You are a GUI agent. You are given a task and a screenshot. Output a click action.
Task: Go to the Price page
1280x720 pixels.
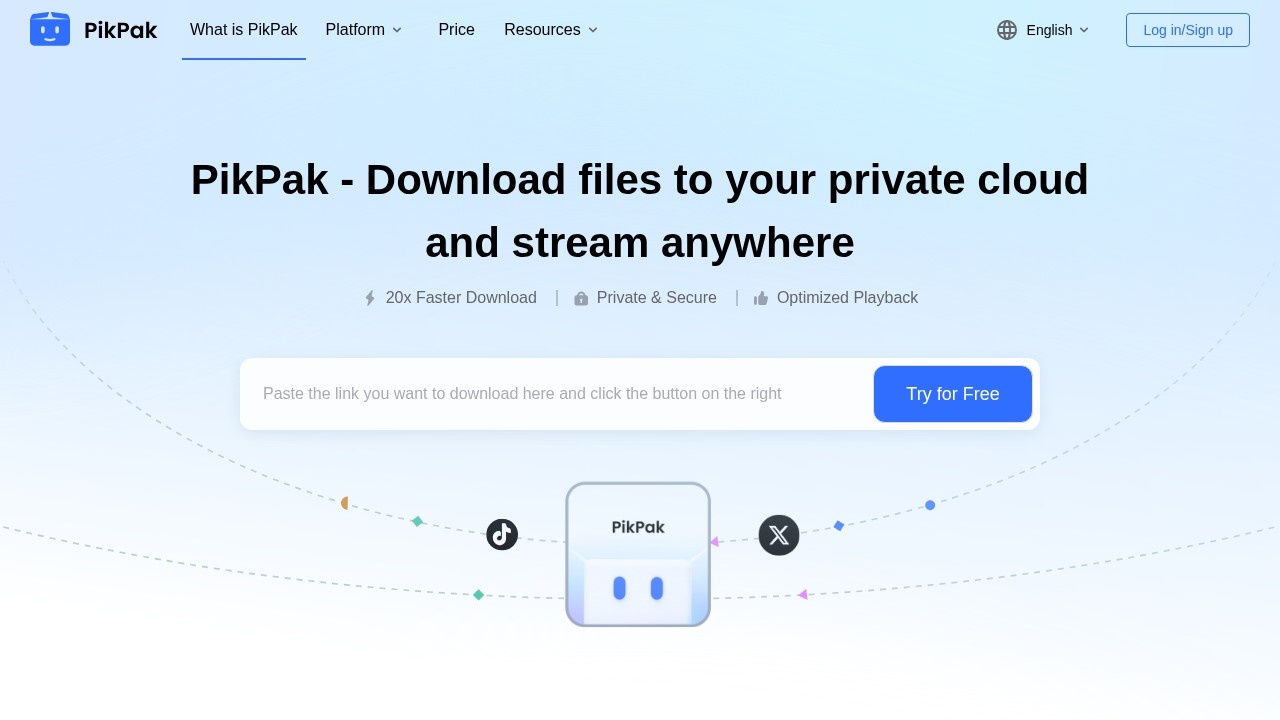click(456, 30)
